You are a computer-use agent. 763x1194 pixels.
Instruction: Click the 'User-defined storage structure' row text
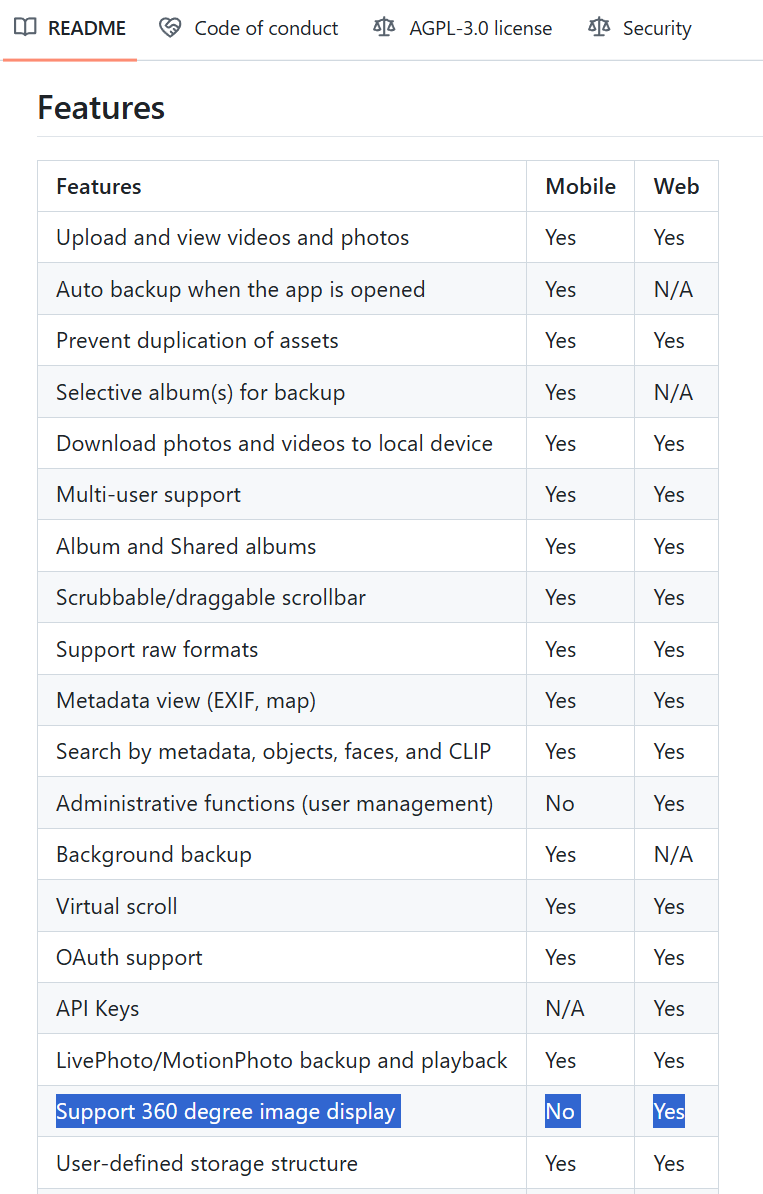[206, 1163]
